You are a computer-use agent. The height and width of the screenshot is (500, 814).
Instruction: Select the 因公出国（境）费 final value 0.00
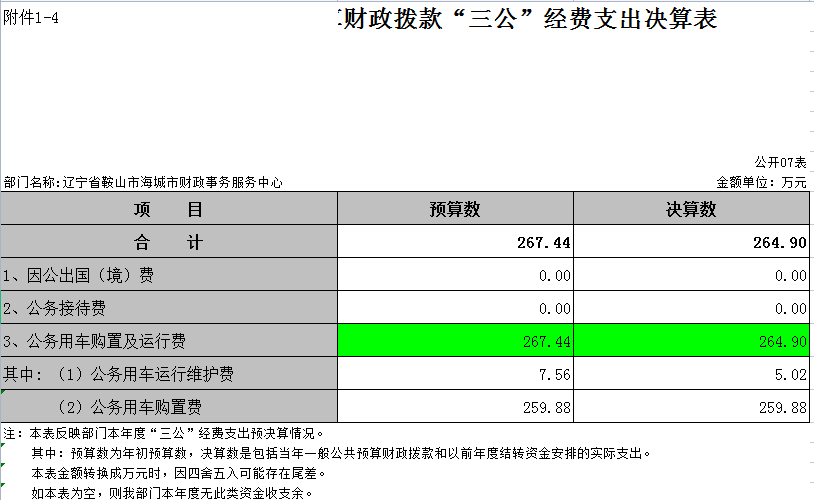coord(691,275)
